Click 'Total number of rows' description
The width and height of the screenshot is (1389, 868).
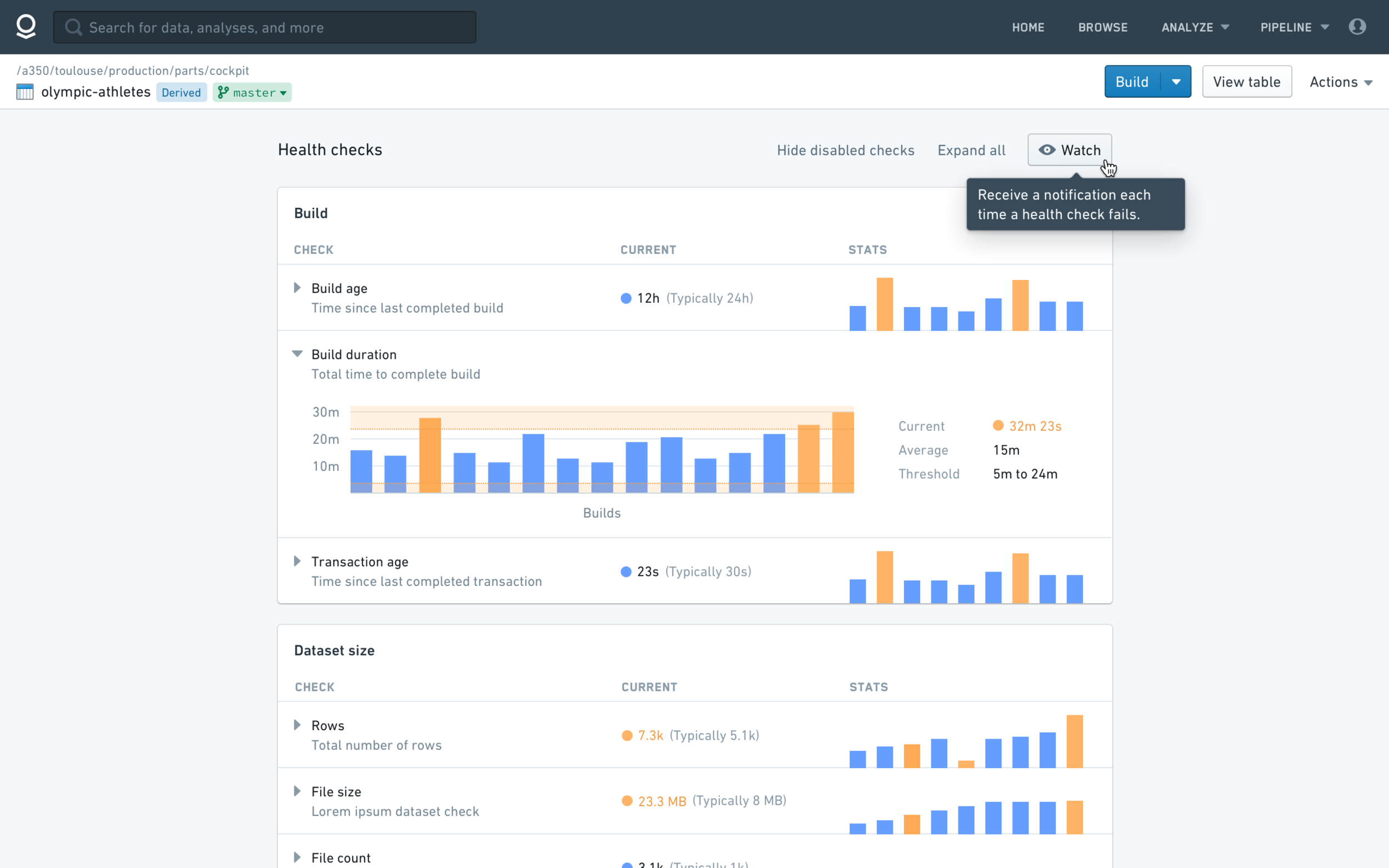click(377, 745)
